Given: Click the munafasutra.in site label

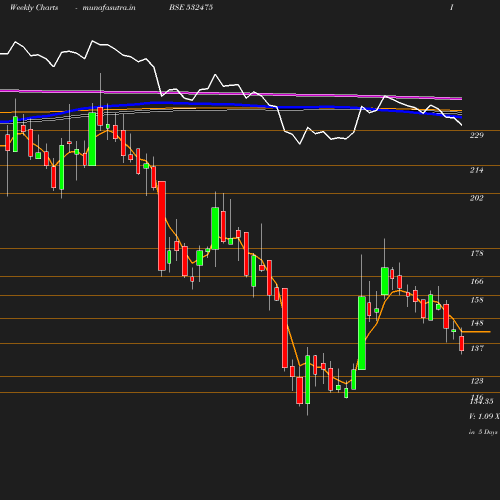Looking at the screenshot, I should point(109,7).
